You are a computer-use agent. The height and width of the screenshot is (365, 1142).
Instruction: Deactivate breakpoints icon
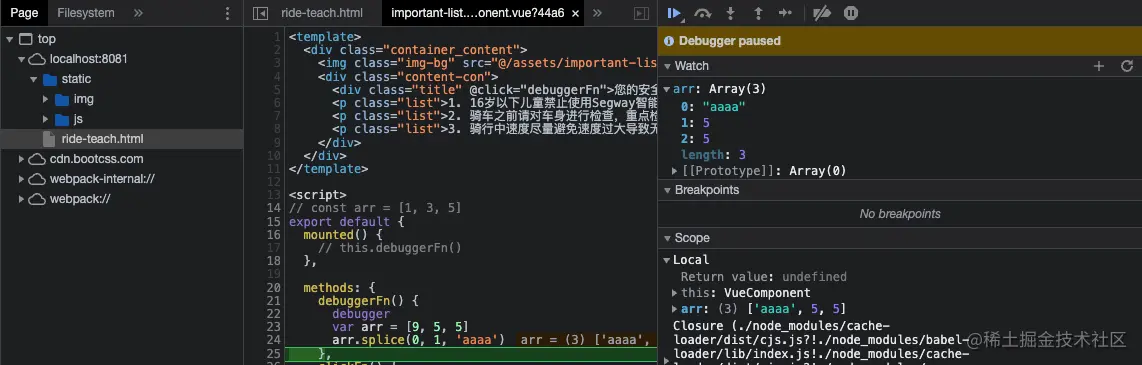click(822, 13)
